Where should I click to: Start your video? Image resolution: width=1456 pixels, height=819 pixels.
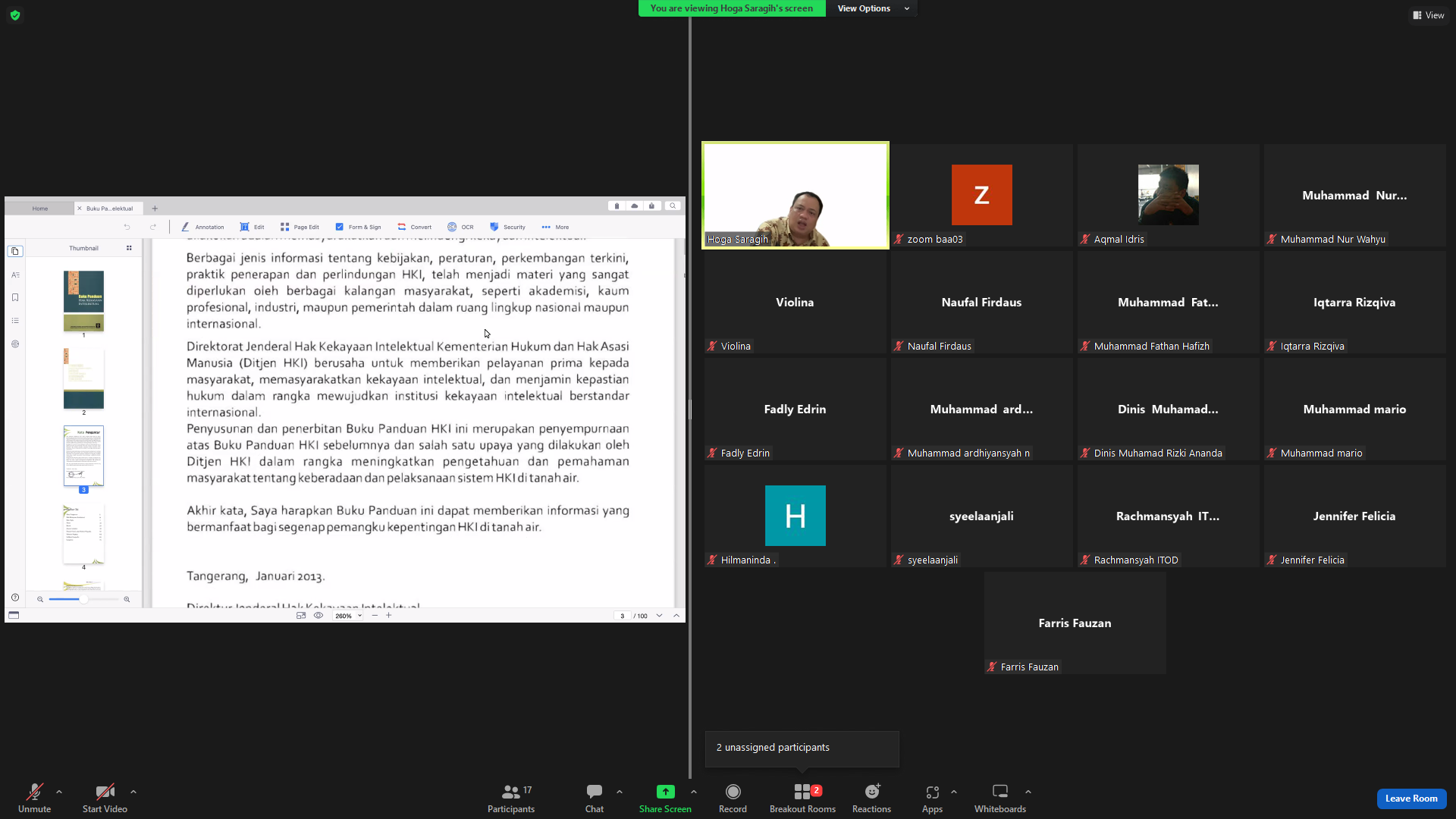tap(105, 798)
